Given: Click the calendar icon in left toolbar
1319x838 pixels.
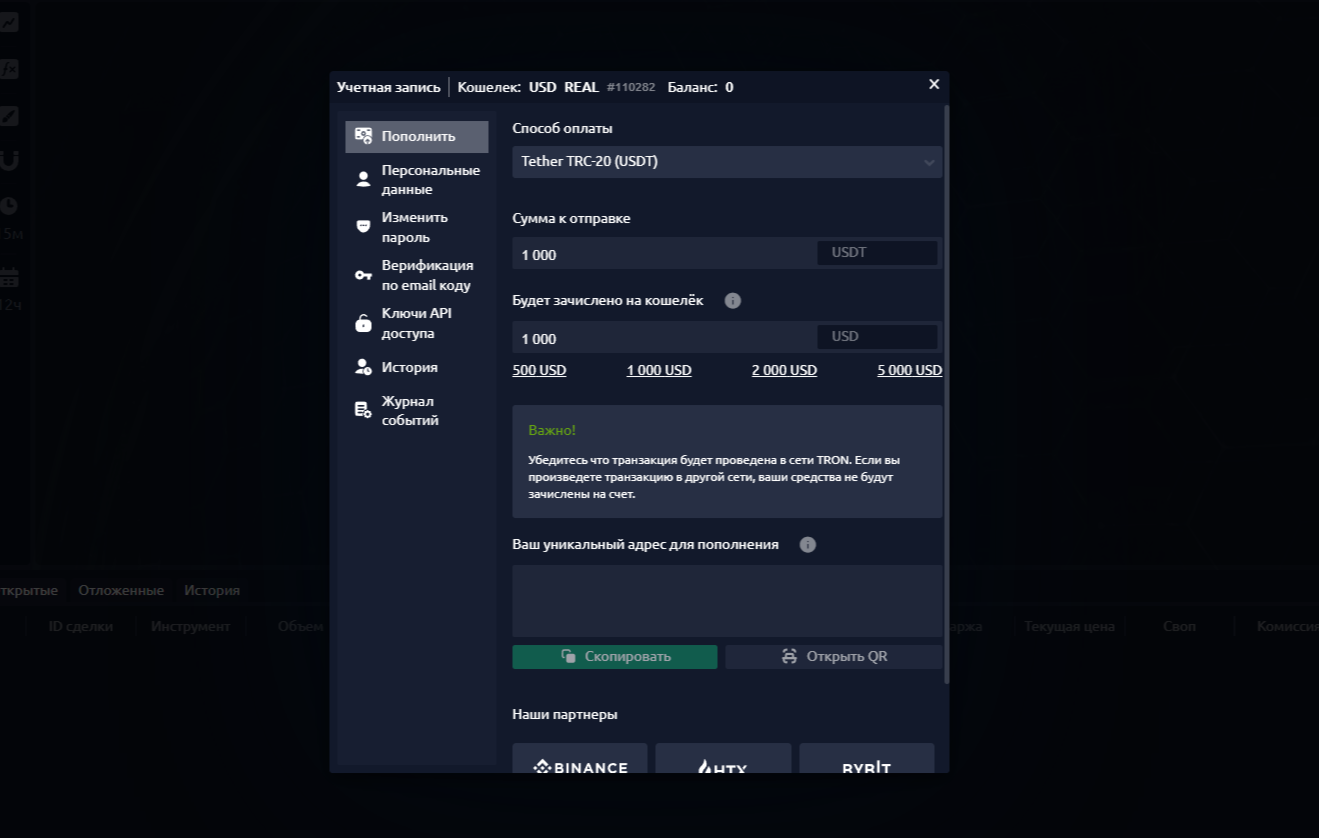Looking at the screenshot, I should pyautogui.click(x=9, y=277).
